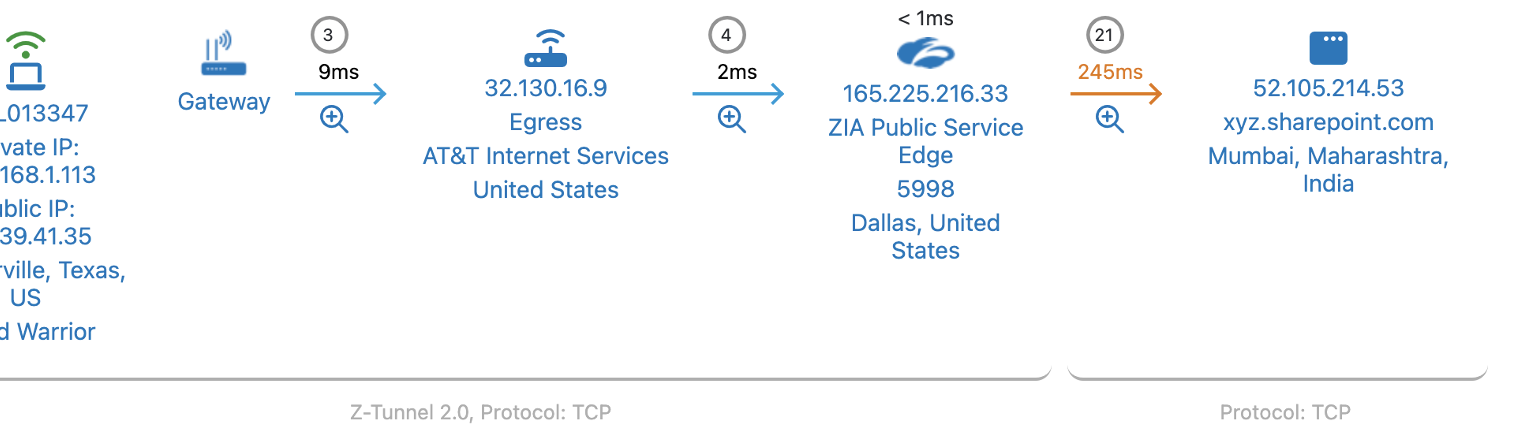1534x444 pixels.
Task: Click the Egress router icon
Action: point(545,48)
